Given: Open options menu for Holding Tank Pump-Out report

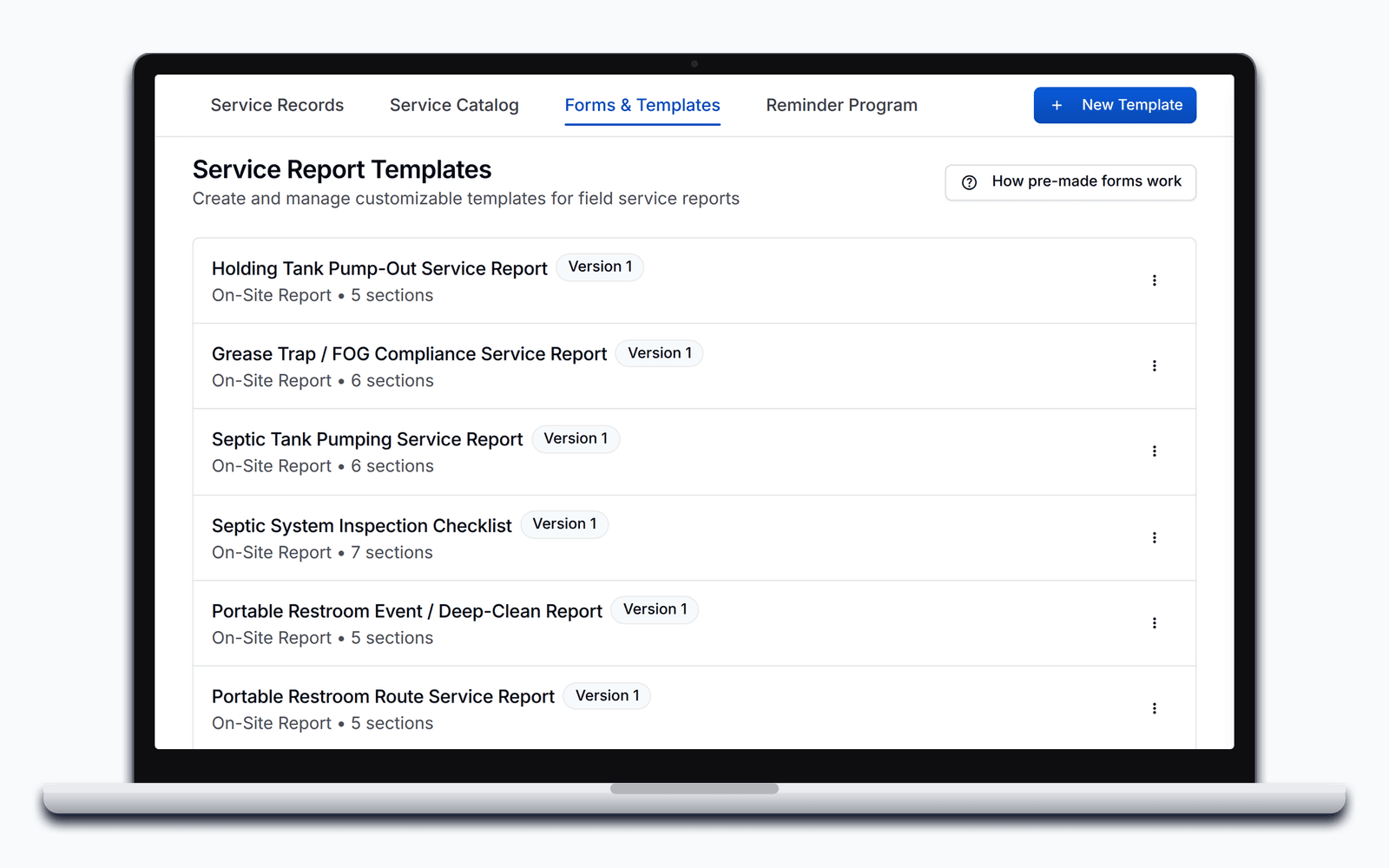Looking at the screenshot, I should coord(1154,280).
